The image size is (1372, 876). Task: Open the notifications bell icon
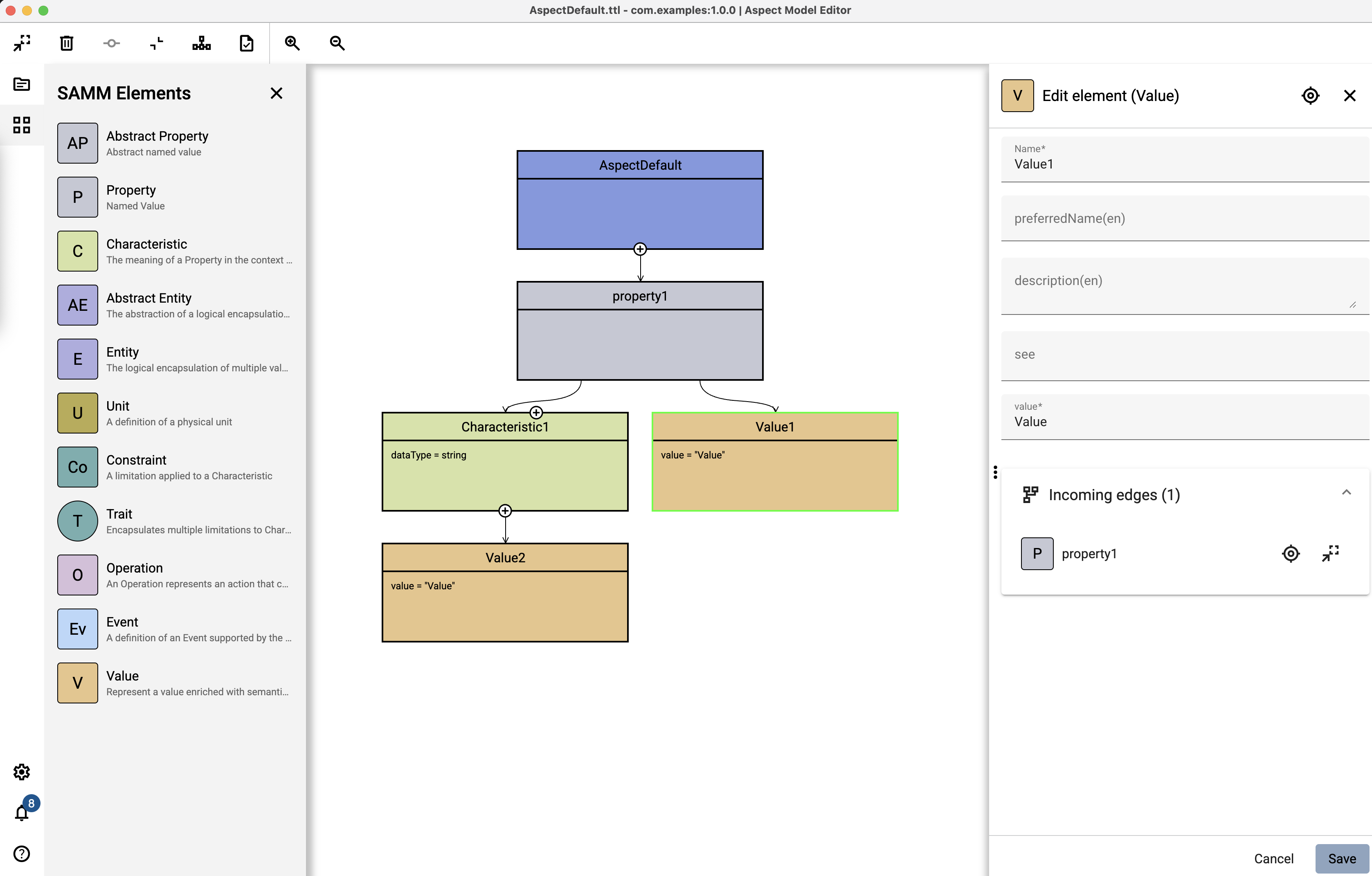[x=22, y=813]
